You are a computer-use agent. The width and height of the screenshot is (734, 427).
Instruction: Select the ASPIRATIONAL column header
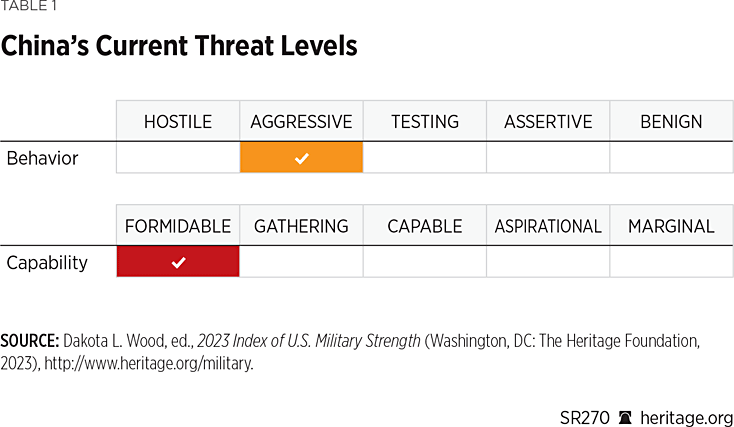tap(548, 226)
